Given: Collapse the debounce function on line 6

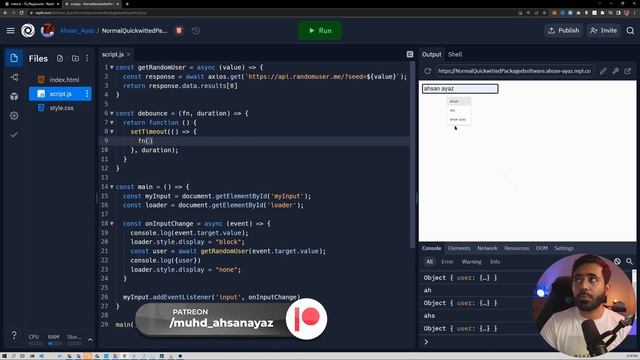Looking at the screenshot, I should pos(112,113).
